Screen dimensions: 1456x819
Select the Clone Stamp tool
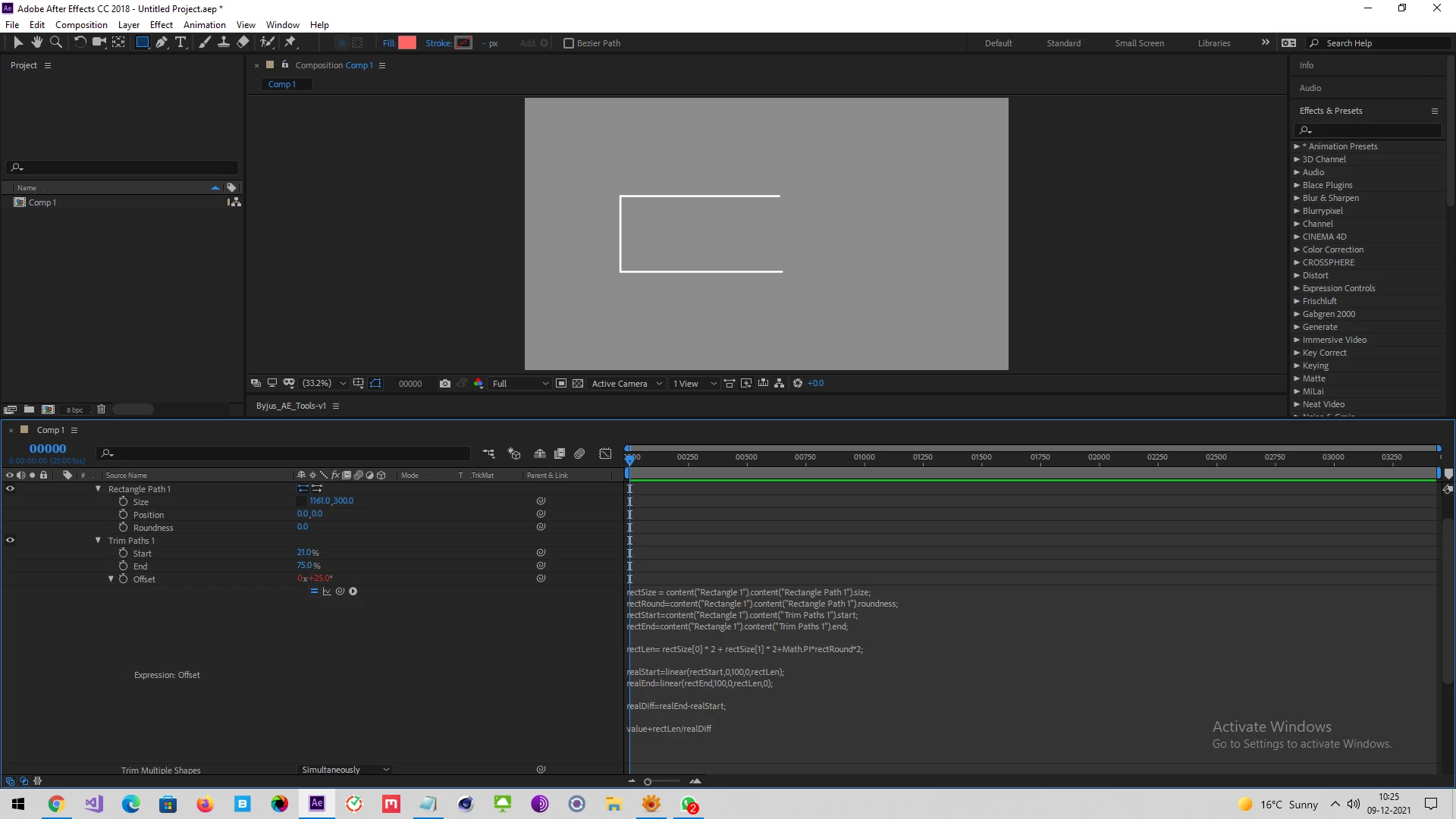pyautogui.click(x=224, y=42)
